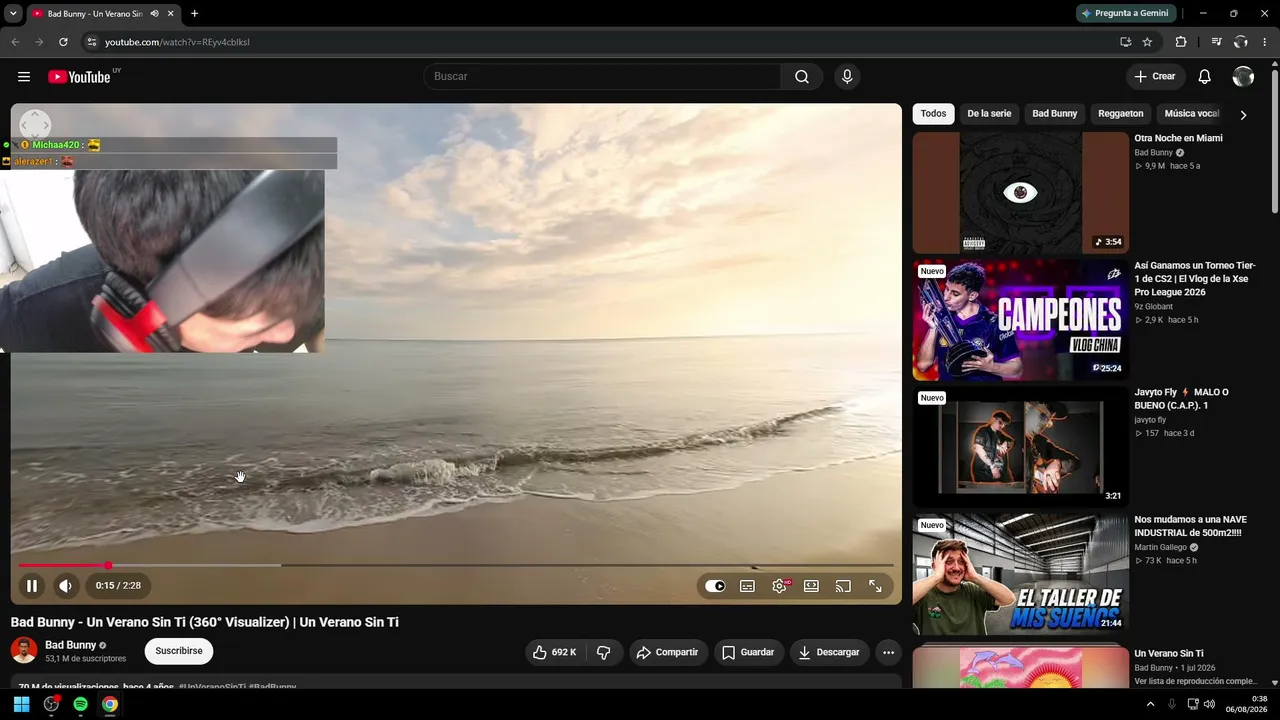Reload the page
Image resolution: width=1280 pixels, height=720 pixels.
pyautogui.click(x=63, y=42)
